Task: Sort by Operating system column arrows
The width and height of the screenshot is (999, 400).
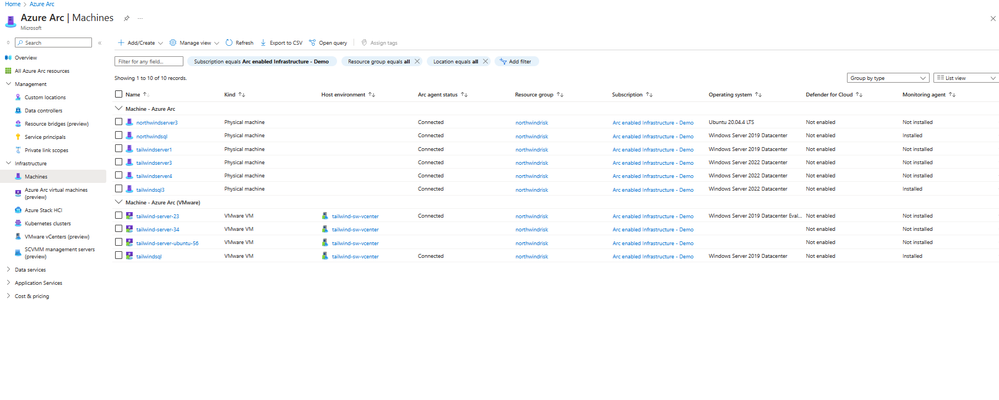Action: (758, 94)
